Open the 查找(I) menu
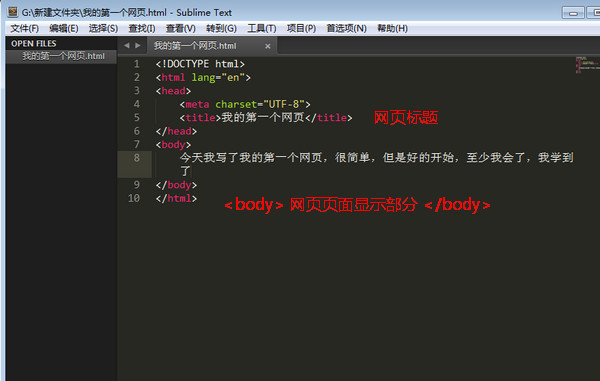The image size is (600, 381). (142, 28)
